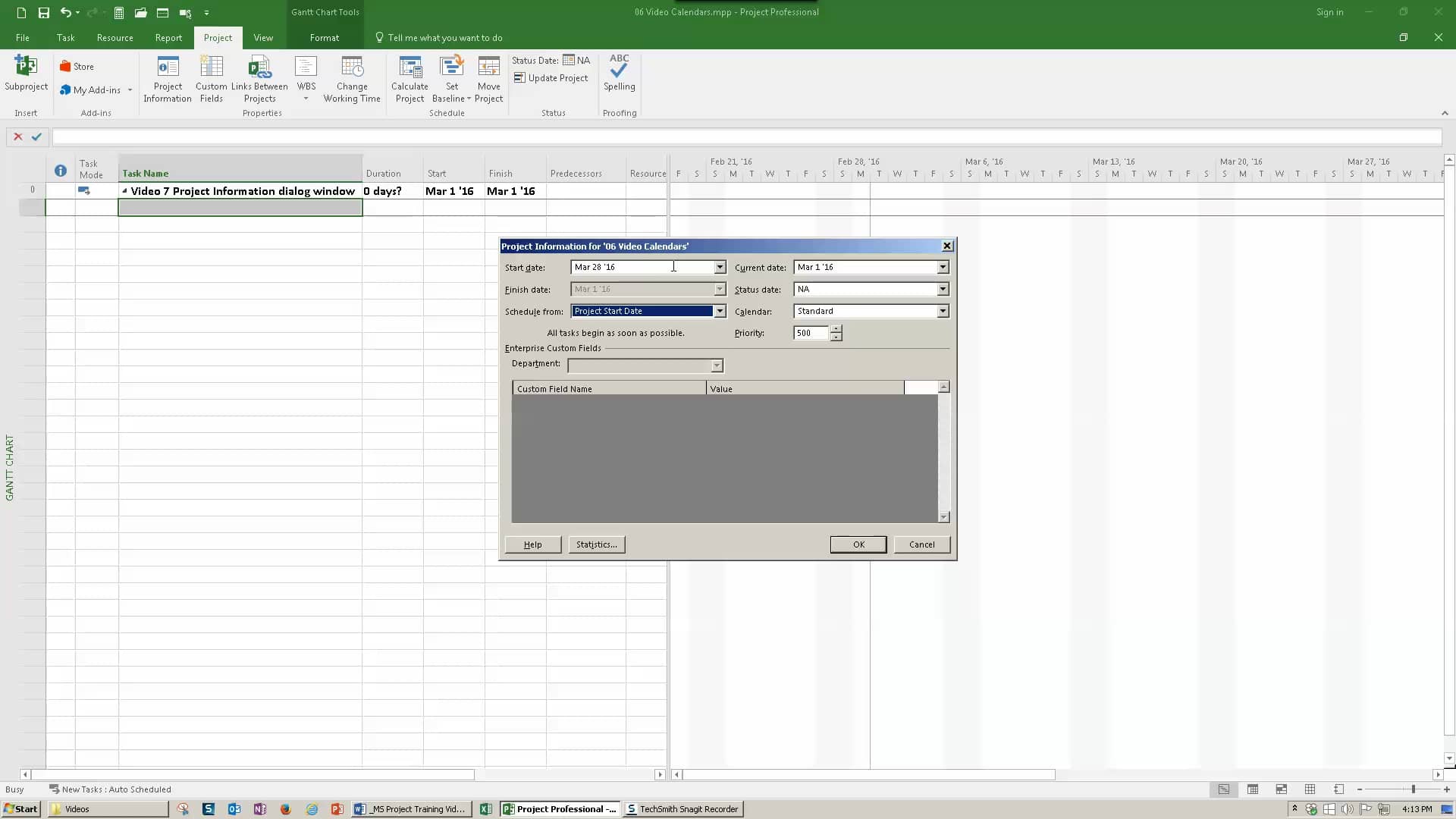Switch to Resource Sheet view in the status bar
Viewport: 1456px width, 819px height.
pyautogui.click(x=1310, y=789)
